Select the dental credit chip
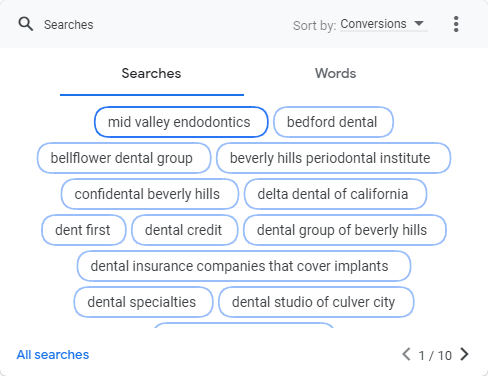Screen dimensions: 488x376 pyautogui.click(x=185, y=230)
